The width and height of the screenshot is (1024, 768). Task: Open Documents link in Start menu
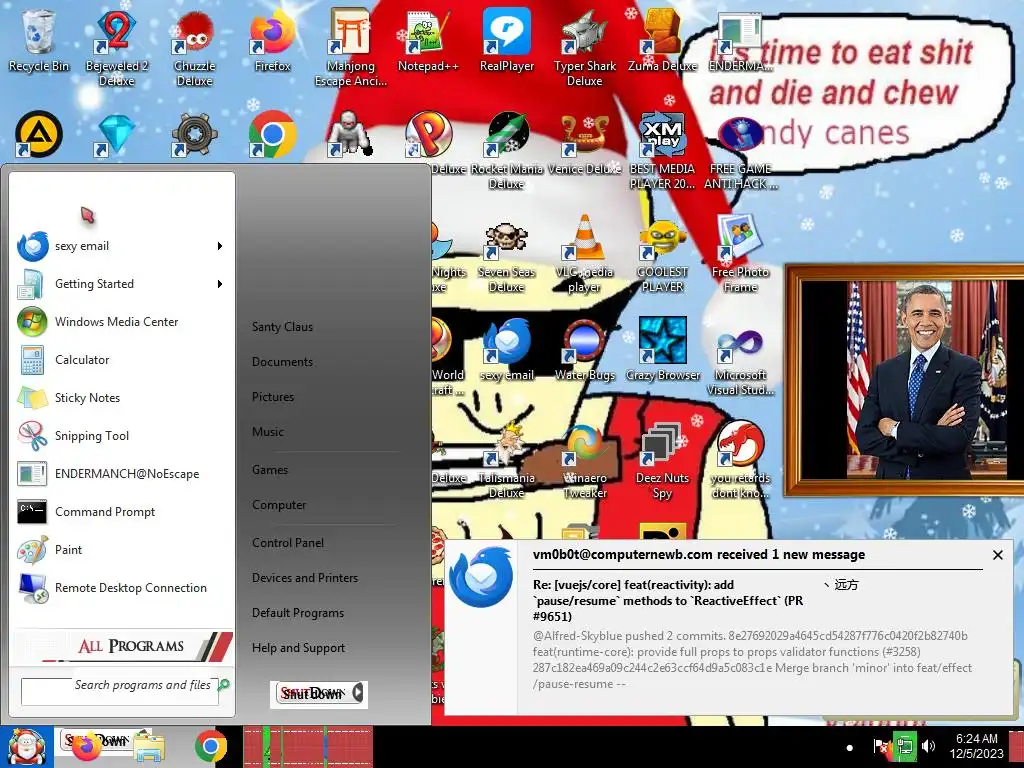click(x=282, y=362)
